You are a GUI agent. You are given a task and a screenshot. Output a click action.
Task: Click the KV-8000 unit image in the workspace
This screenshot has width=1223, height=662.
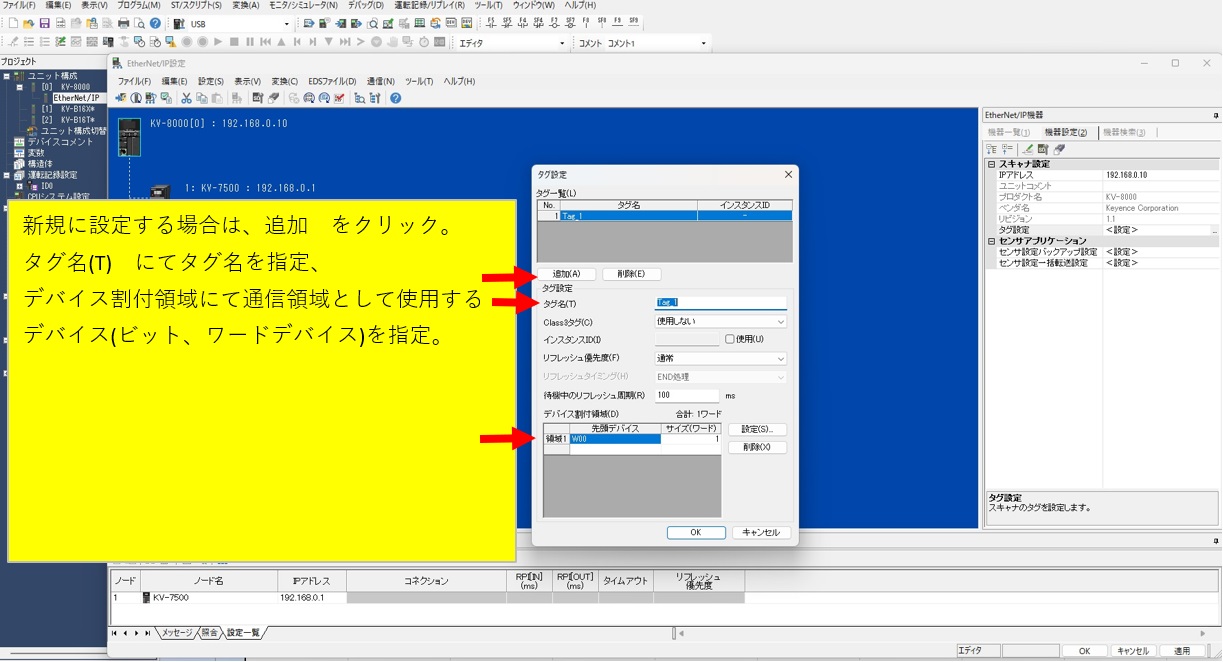point(129,136)
